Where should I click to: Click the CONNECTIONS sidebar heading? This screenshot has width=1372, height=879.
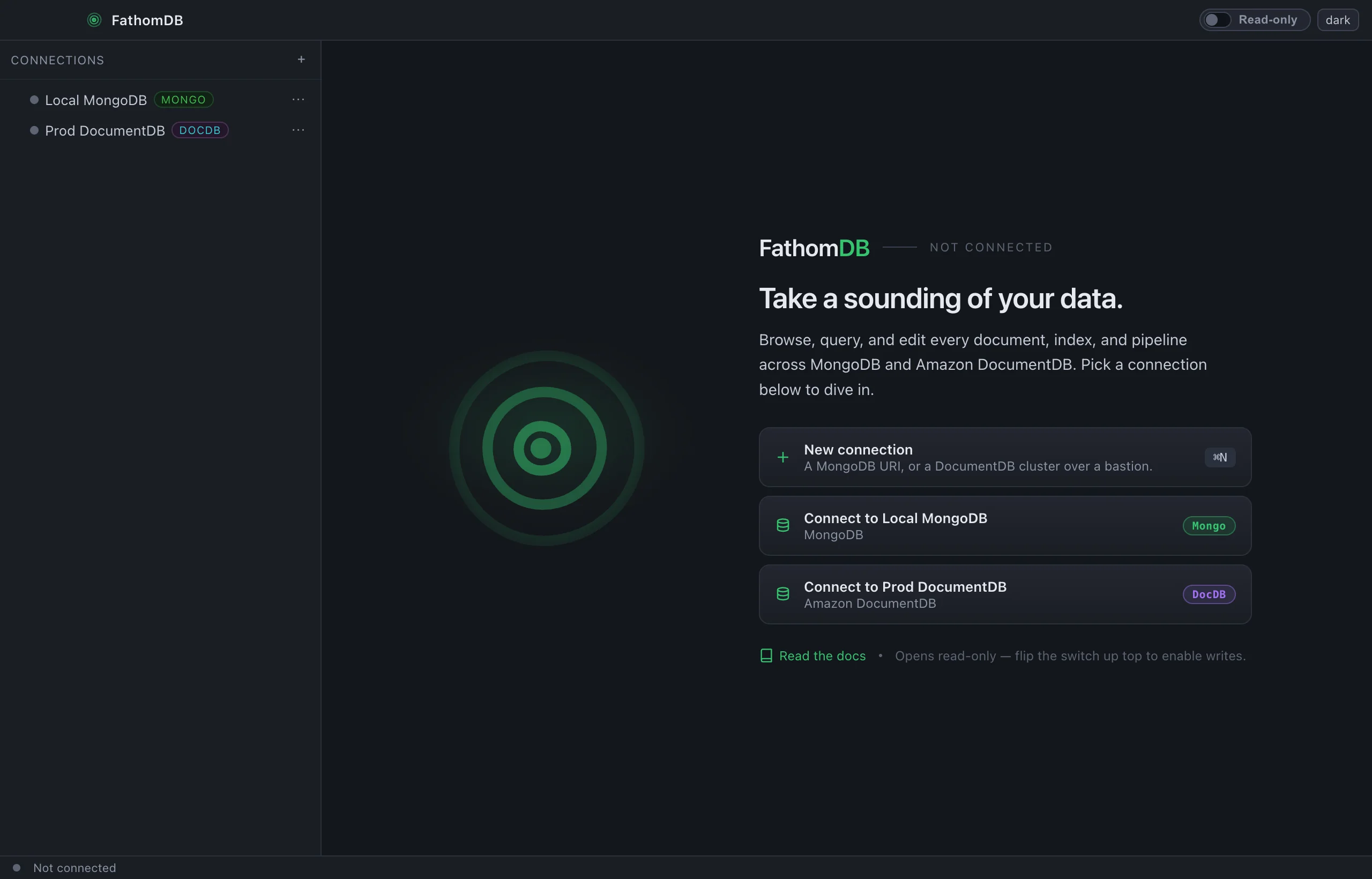(x=58, y=60)
